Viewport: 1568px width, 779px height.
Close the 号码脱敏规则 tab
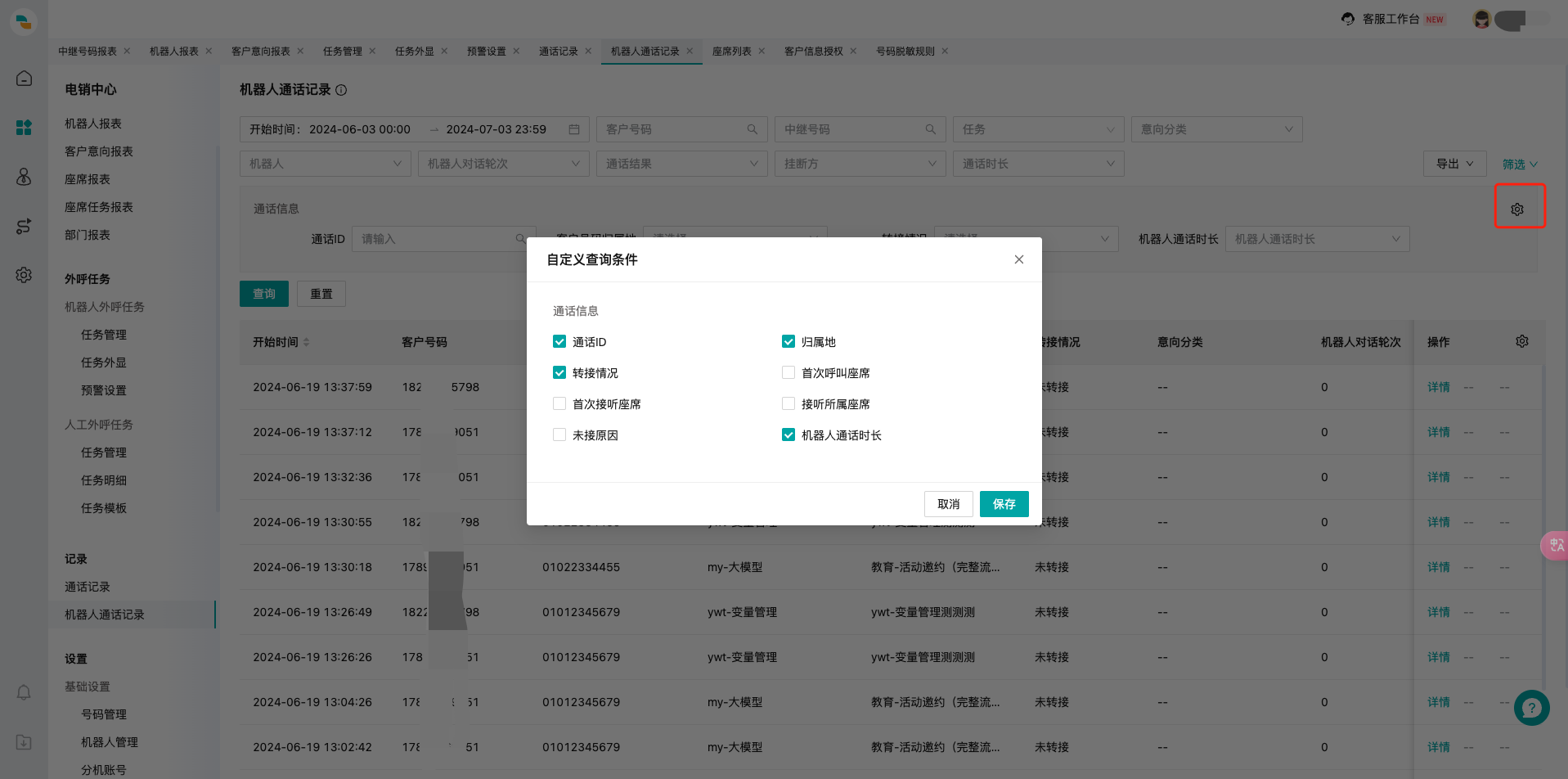[x=945, y=51]
